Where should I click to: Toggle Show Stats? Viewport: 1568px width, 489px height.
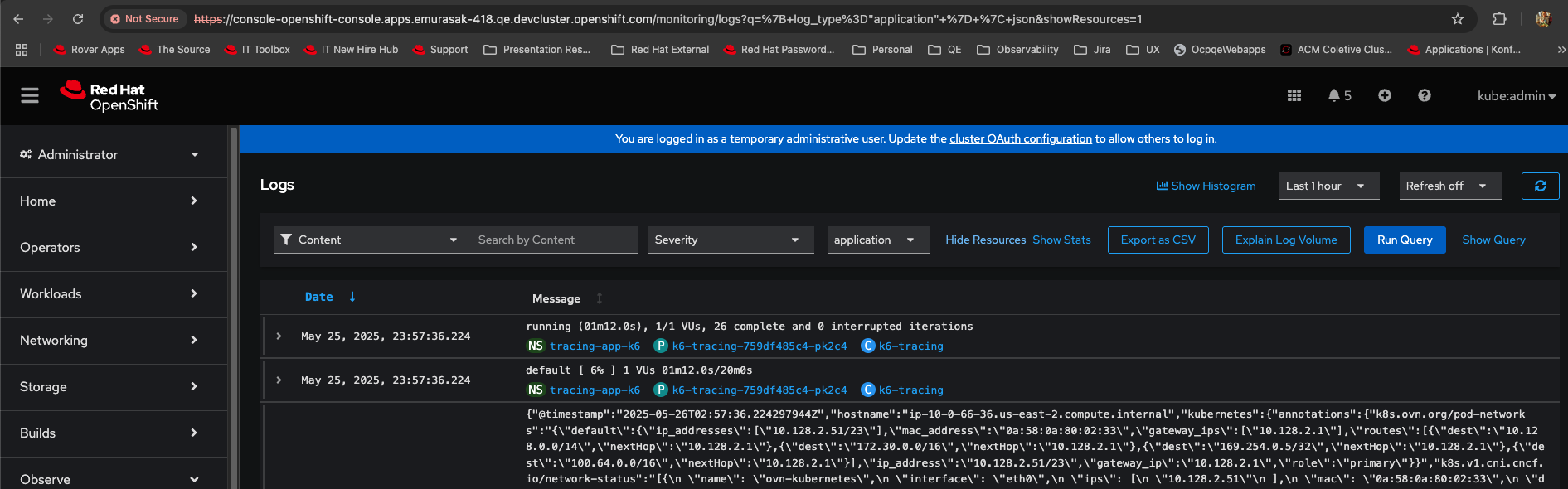pyautogui.click(x=1061, y=240)
